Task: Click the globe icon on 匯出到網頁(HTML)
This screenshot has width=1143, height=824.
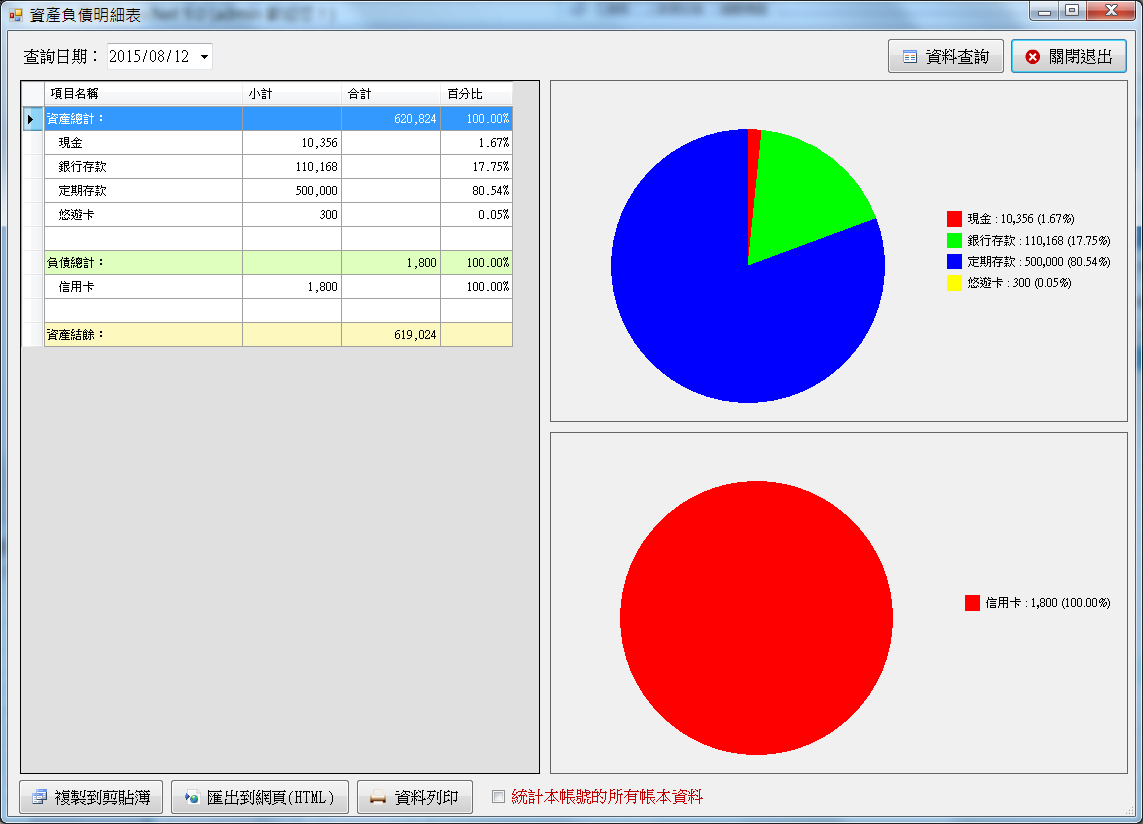Action: pos(191,797)
